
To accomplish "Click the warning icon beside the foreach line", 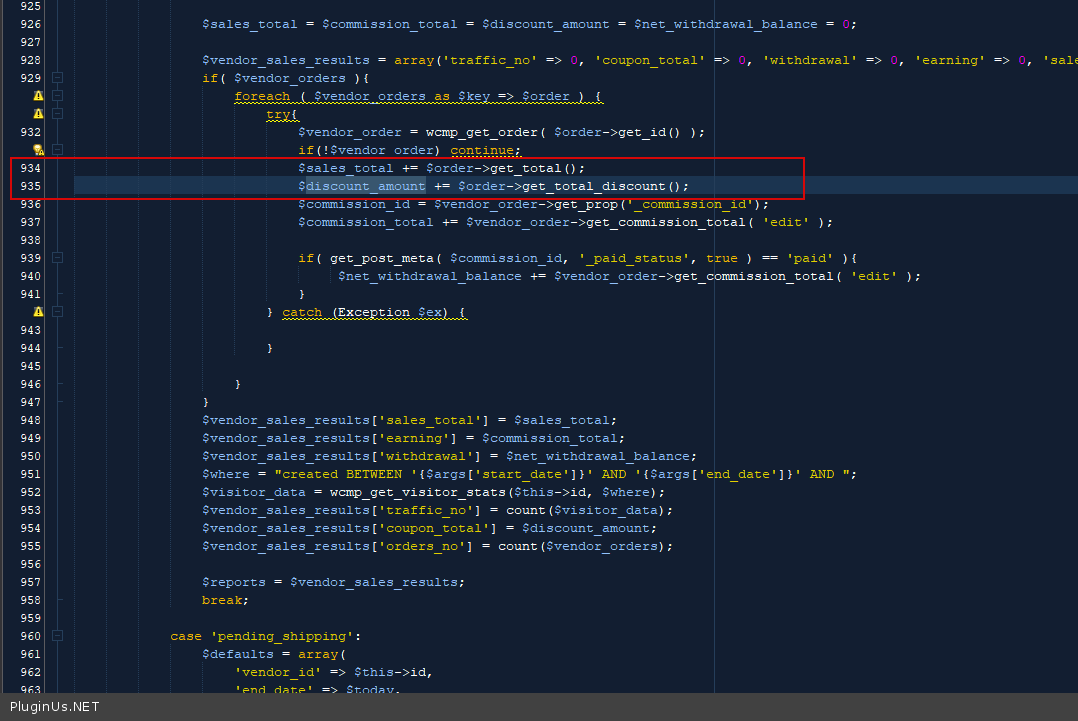I will coord(38,96).
